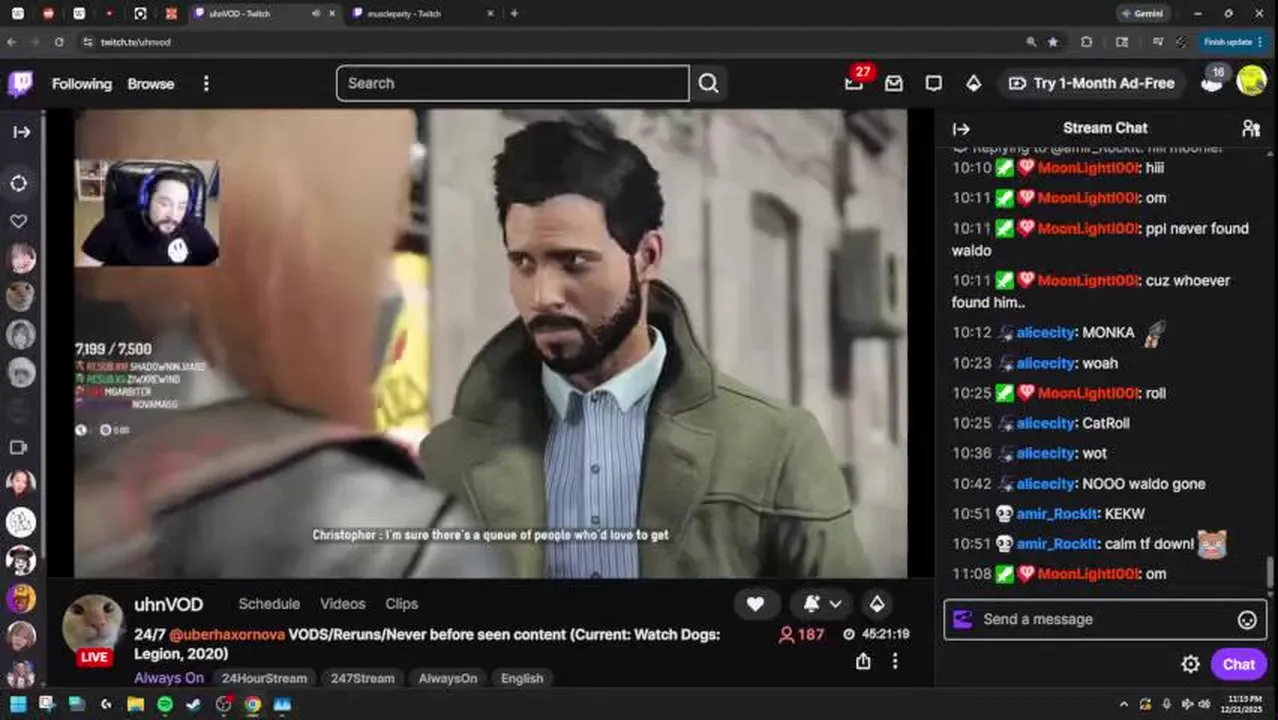Open the mail inbox icon in Twitch header
Viewport: 1278px width, 720px height.
click(894, 84)
